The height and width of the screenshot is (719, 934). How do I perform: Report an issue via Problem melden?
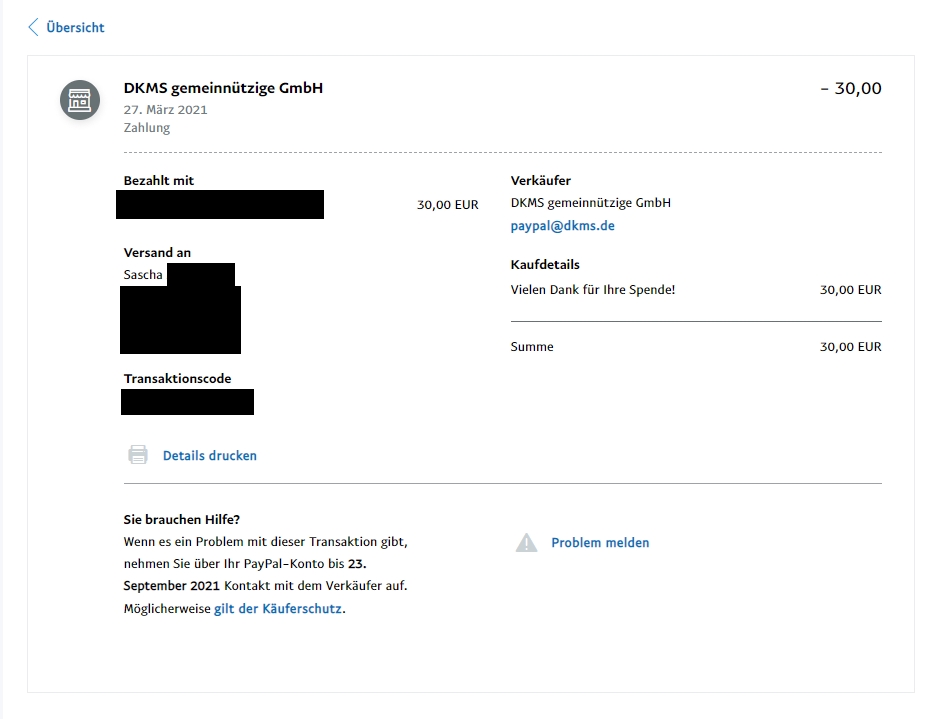click(600, 543)
